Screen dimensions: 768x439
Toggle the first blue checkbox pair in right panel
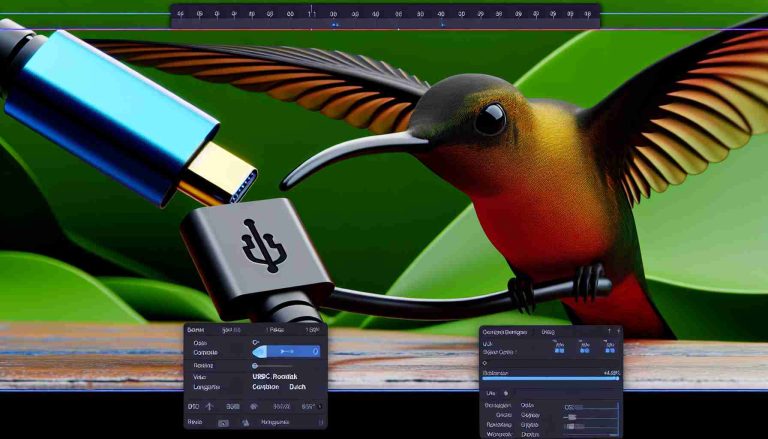click(558, 349)
